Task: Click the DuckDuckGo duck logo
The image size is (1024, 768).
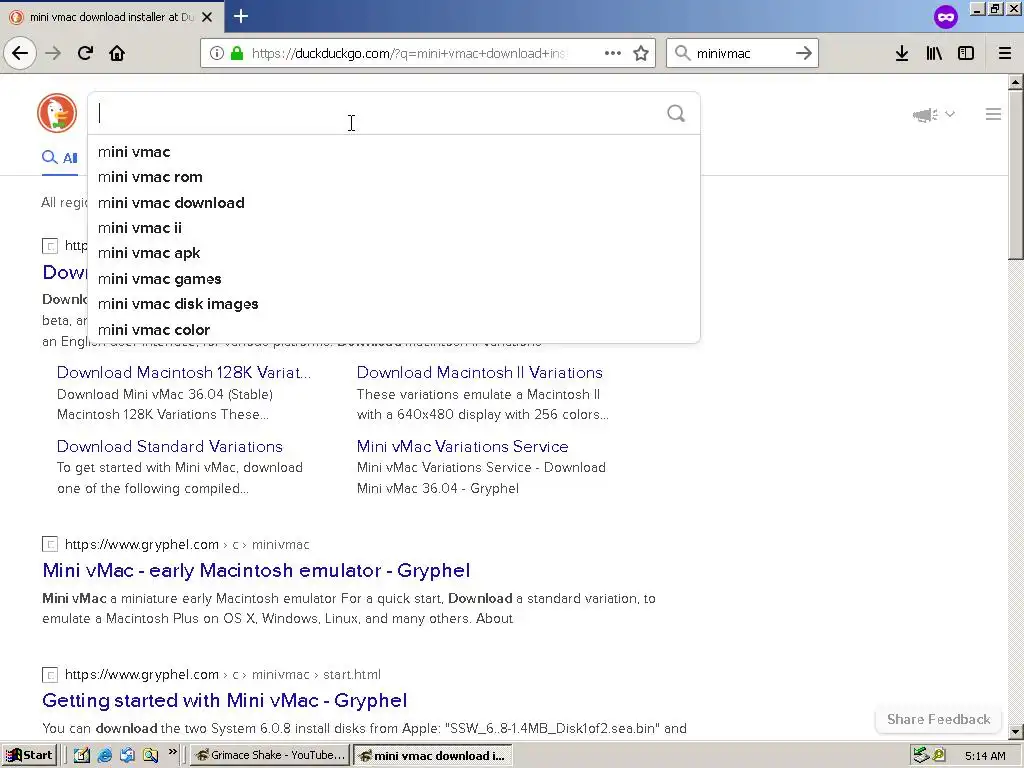Action: [x=57, y=113]
